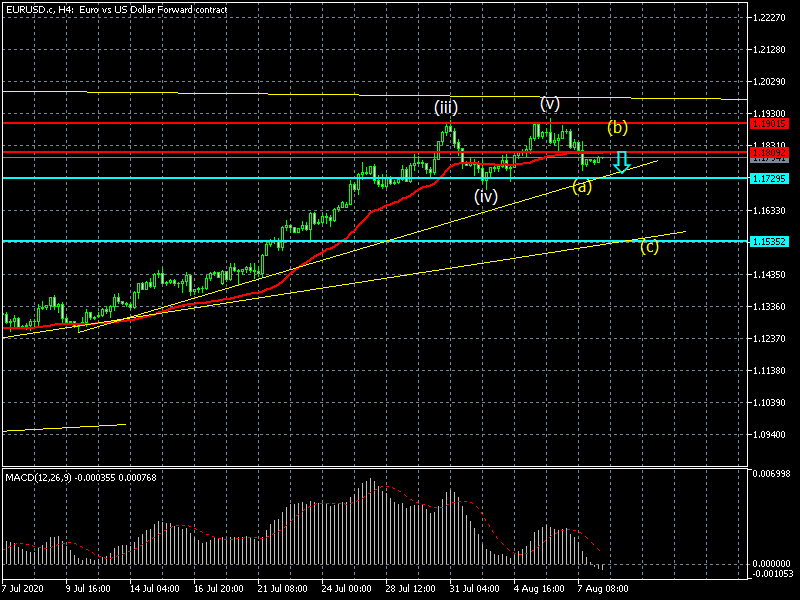Select the yellow (a) wave label
The width and height of the screenshot is (800, 600).
click(x=582, y=187)
